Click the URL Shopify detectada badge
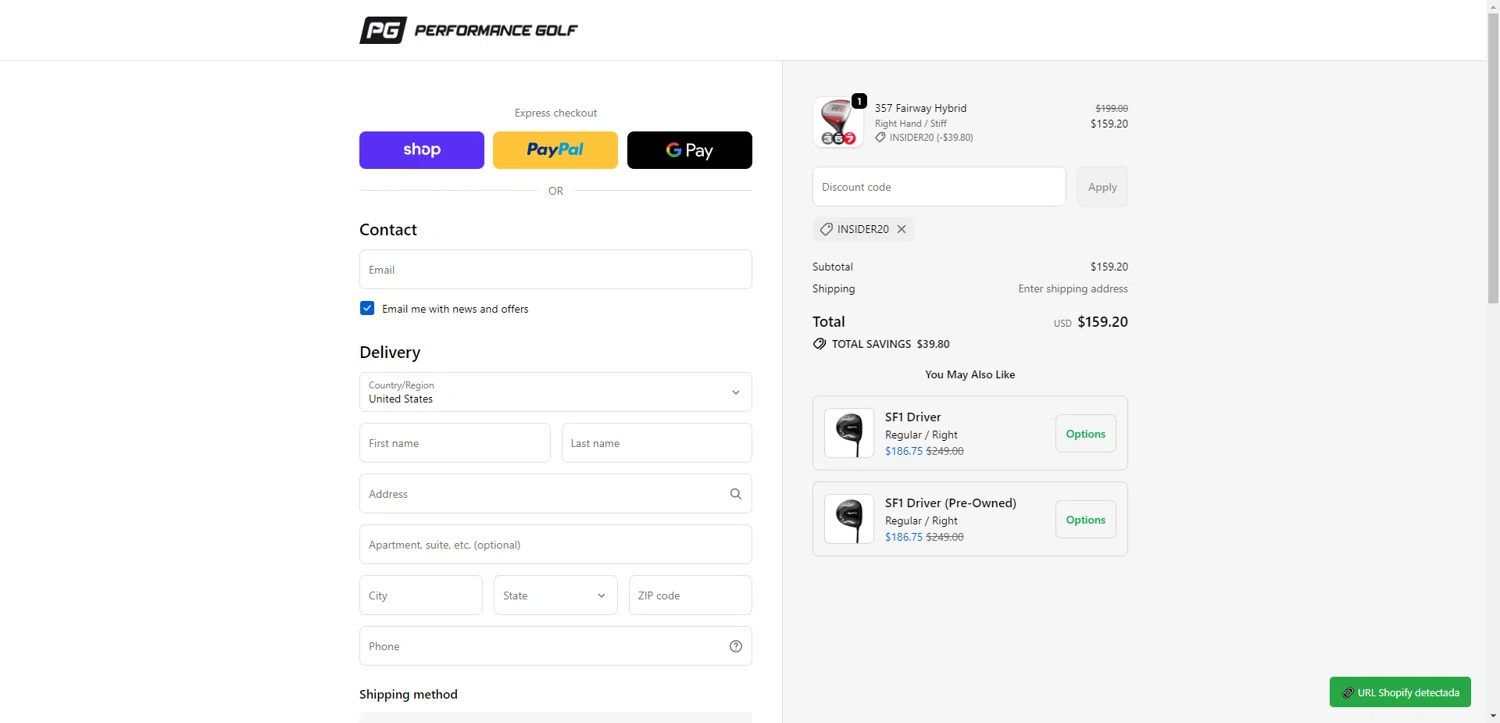1500x723 pixels. click(x=1399, y=692)
